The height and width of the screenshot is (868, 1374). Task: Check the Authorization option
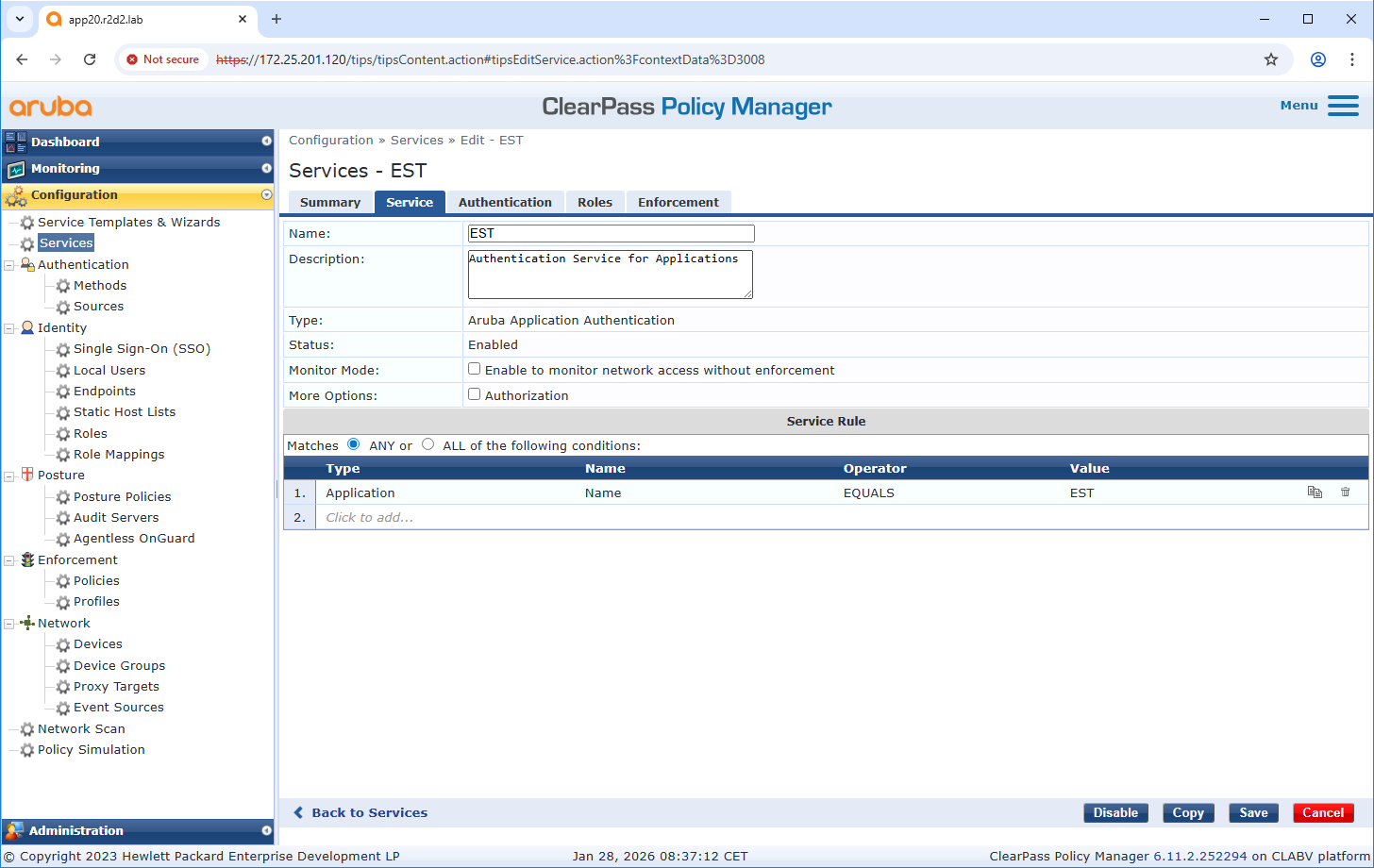point(475,395)
